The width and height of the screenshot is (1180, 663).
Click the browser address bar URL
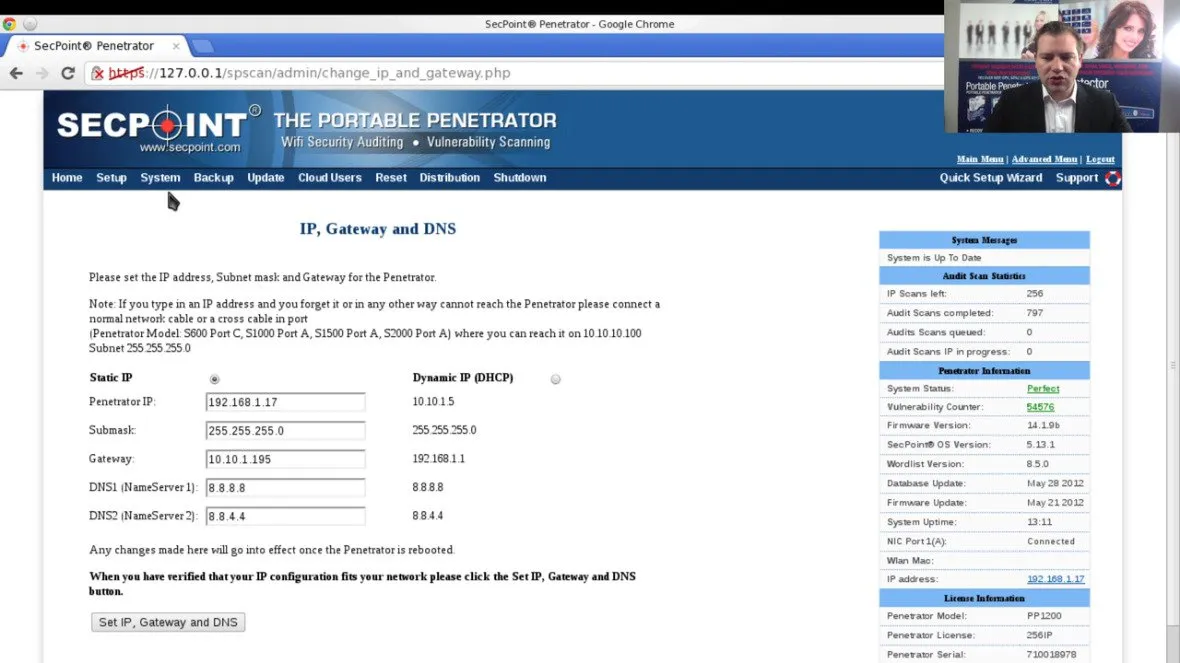point(309,73)
